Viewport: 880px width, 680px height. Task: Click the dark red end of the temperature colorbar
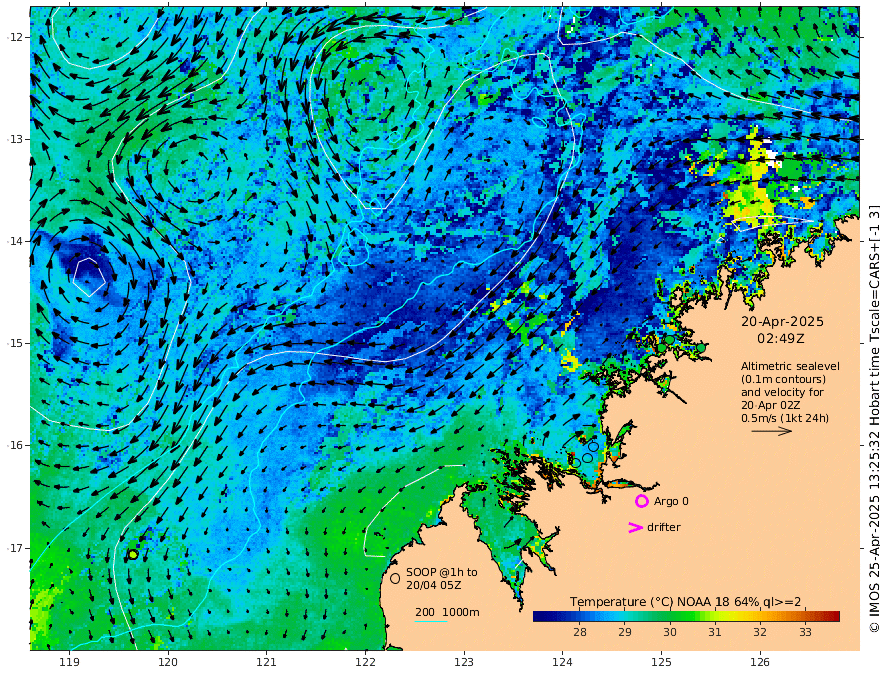coord(833,617)
